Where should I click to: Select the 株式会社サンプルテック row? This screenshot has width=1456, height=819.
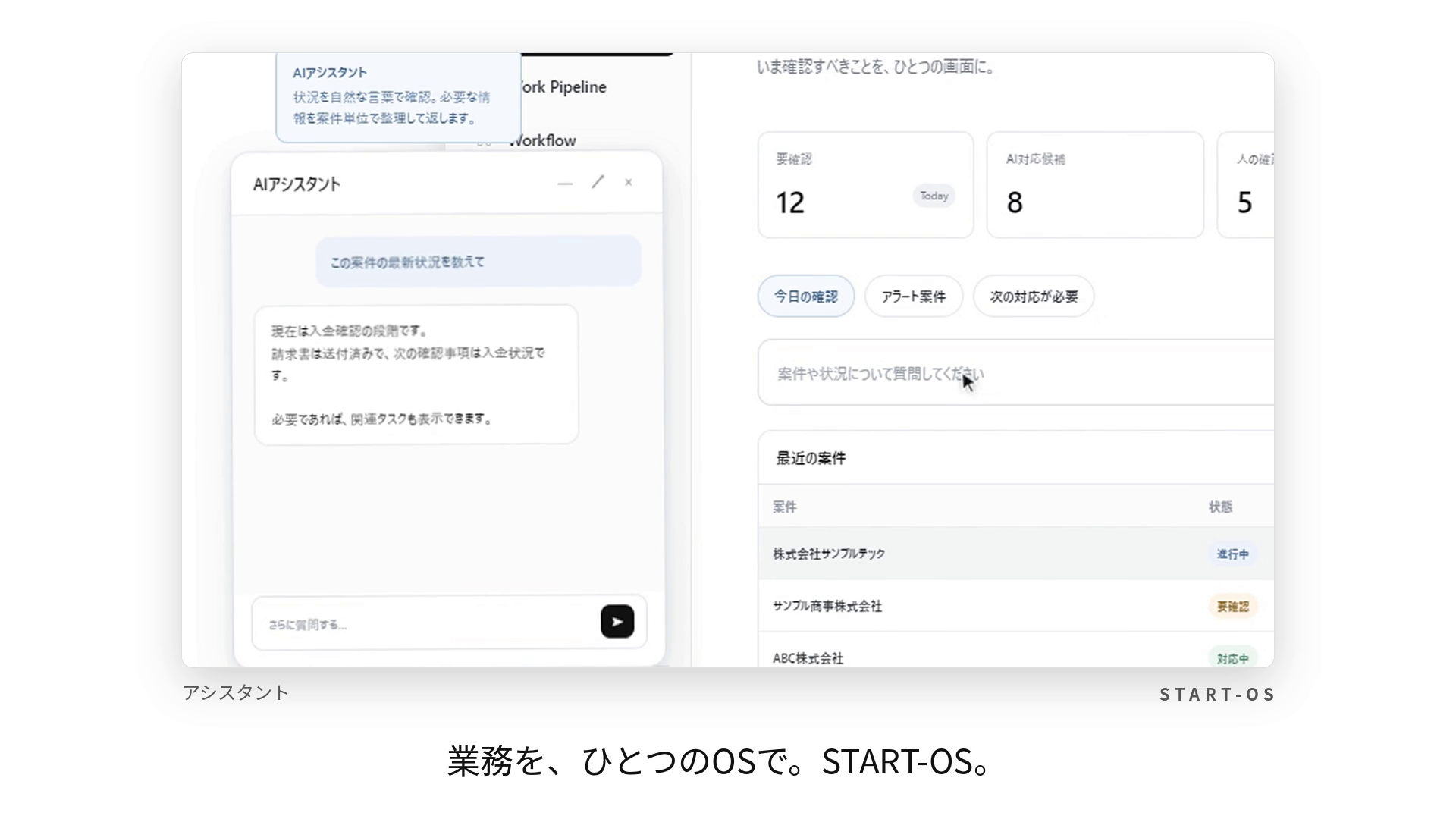pos(1016,554)
